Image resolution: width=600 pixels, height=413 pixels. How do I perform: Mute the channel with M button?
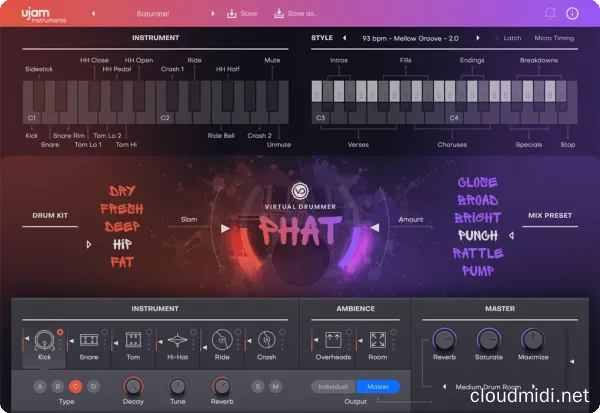[x=276, y=387]
